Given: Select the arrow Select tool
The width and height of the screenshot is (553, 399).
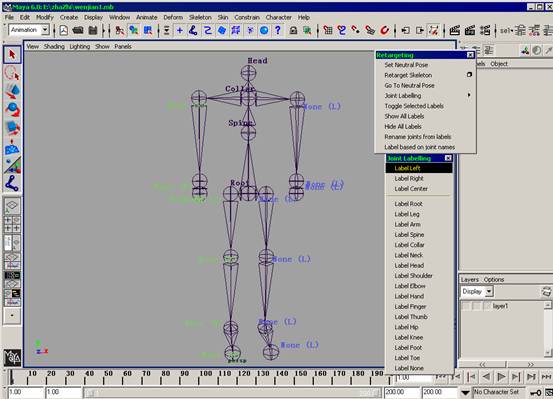Looking at the screenshot, I should (x=12, y=55).
